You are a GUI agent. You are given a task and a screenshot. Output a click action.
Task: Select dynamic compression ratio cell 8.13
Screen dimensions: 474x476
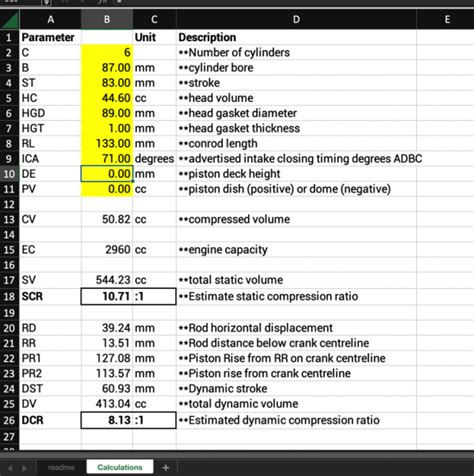[x=107, y=420]
